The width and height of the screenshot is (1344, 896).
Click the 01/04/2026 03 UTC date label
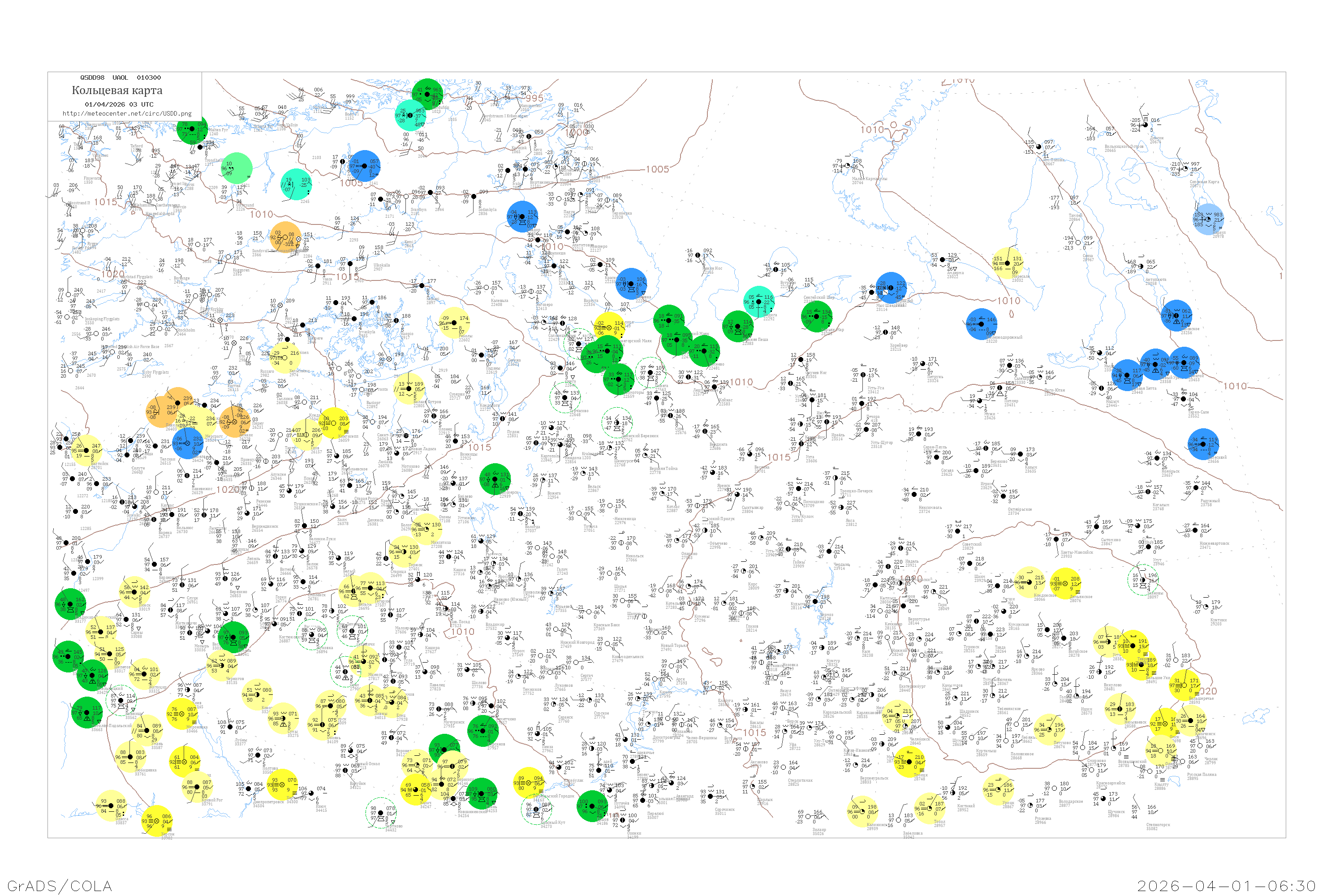(x=119, y=104)
